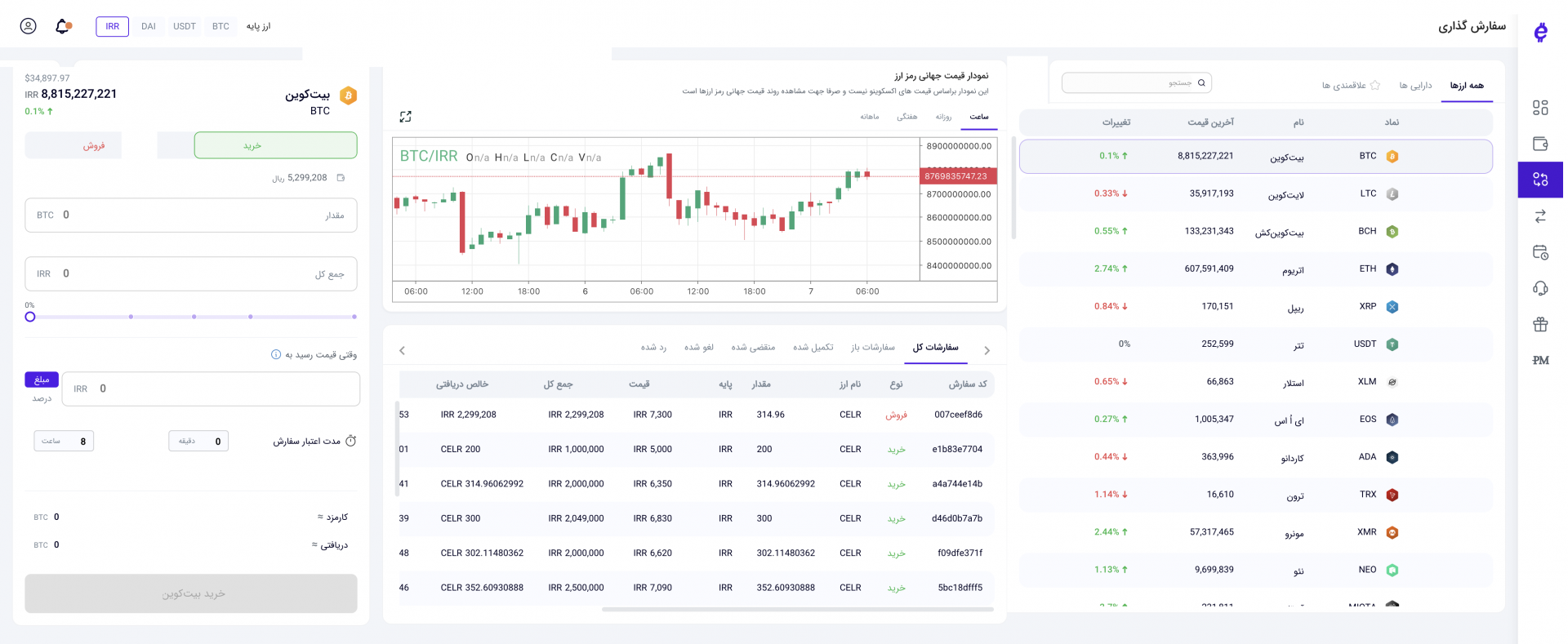
Task: Sort coin list by تغییرات column
Action: coord(1116,122)
